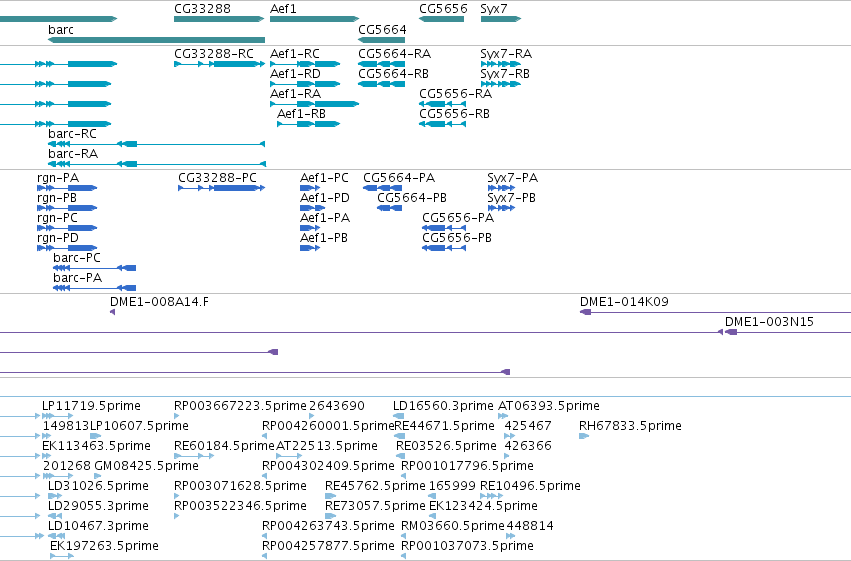Select EST LD31026.5prime
The image size is (851, 561).
(x=98, y=486)
